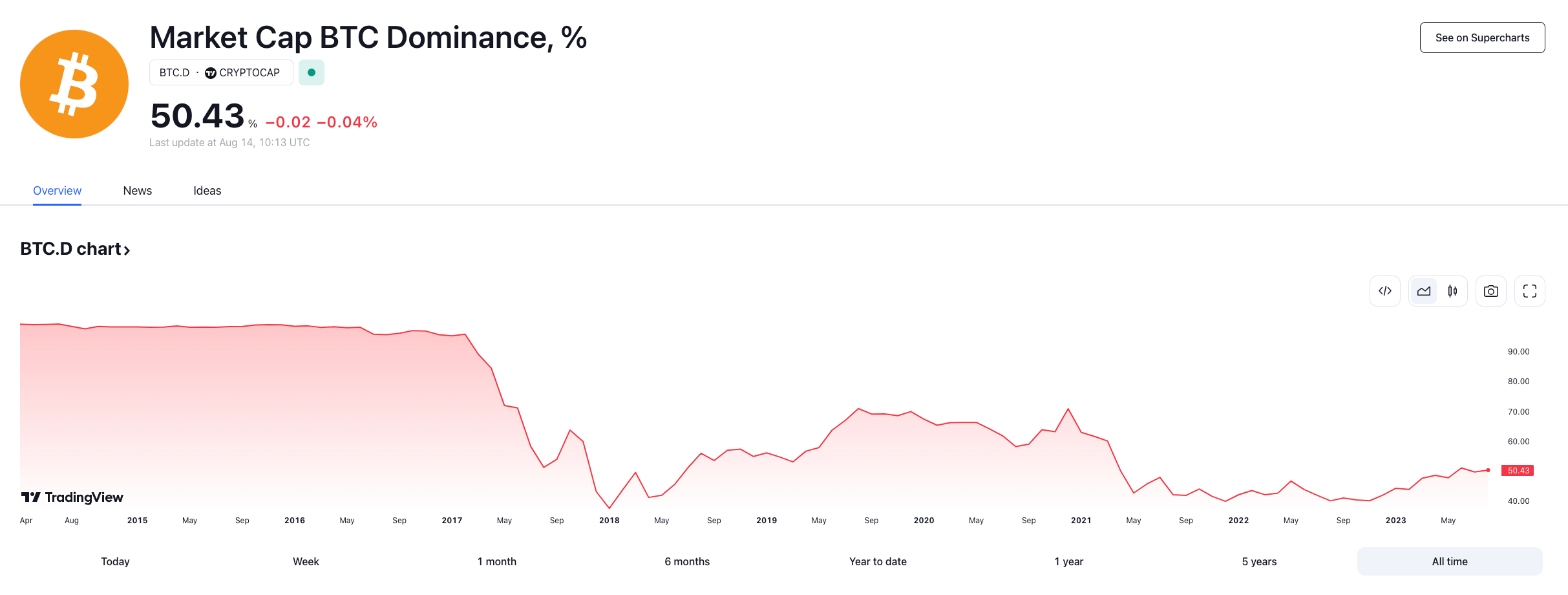1568x595 pixels.
Task: Select the Overview tab
Action: (x=57, y=191)
